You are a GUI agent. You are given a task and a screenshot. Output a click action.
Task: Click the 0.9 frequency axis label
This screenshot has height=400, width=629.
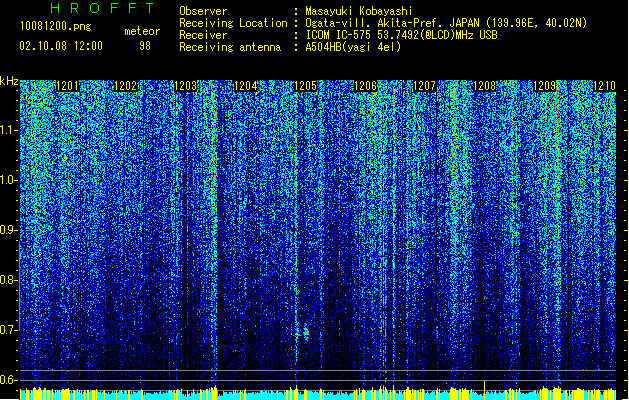(8, 230)
